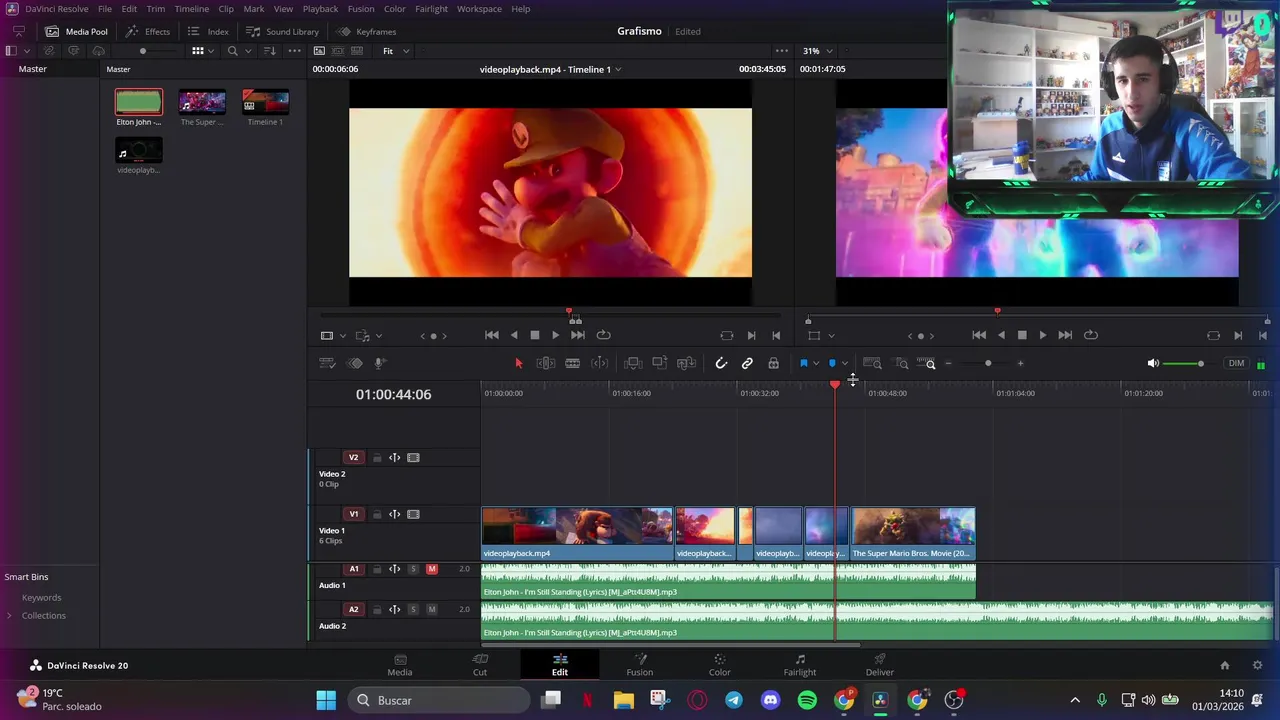Open the voiceover microphone tool
This screenshot has width=1280, height=720.
click(x=380, y=363)
